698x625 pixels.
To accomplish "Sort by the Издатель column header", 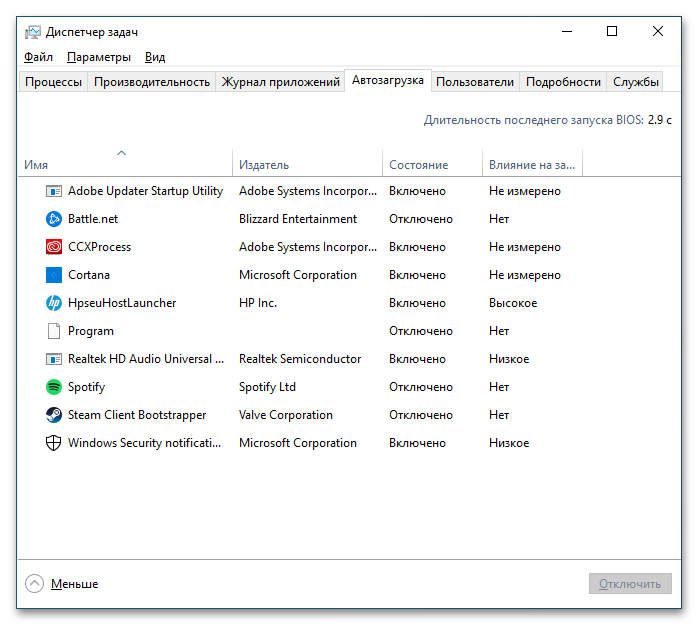I will pyautogui.click(x=308, y=162).
